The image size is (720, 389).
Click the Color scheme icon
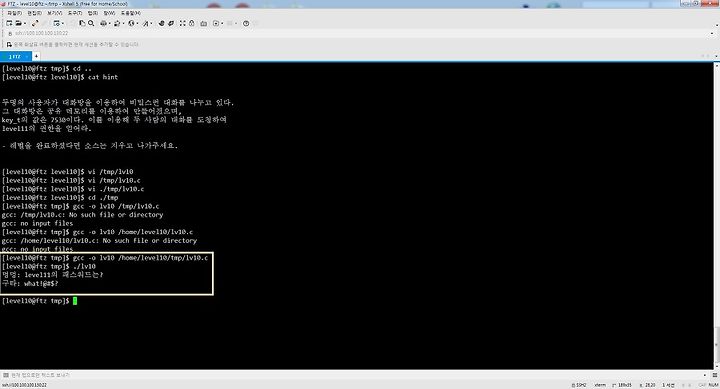point(117,23)
